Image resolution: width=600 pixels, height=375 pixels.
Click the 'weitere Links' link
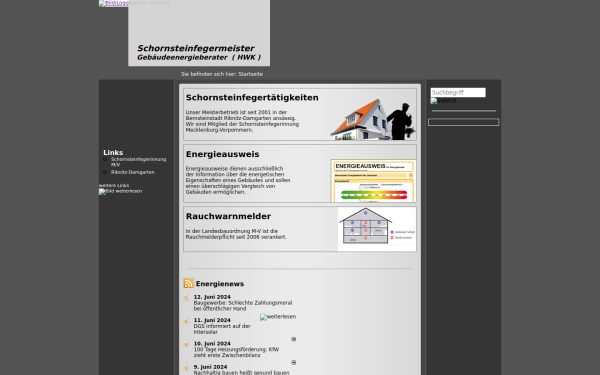point(114,186)
